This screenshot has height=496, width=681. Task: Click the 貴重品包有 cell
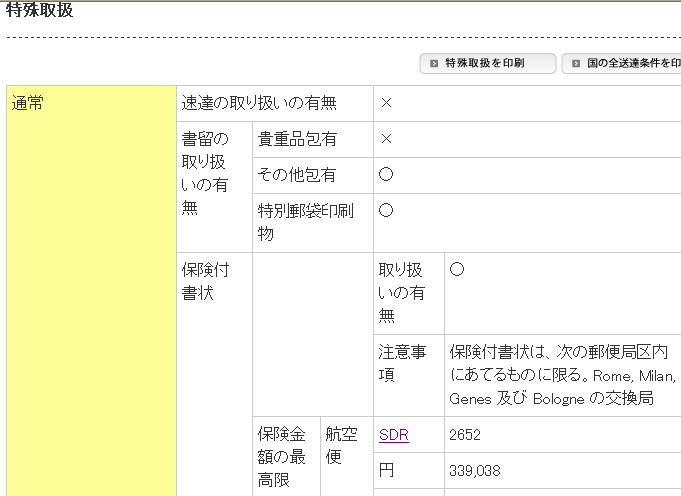[313, 139]
